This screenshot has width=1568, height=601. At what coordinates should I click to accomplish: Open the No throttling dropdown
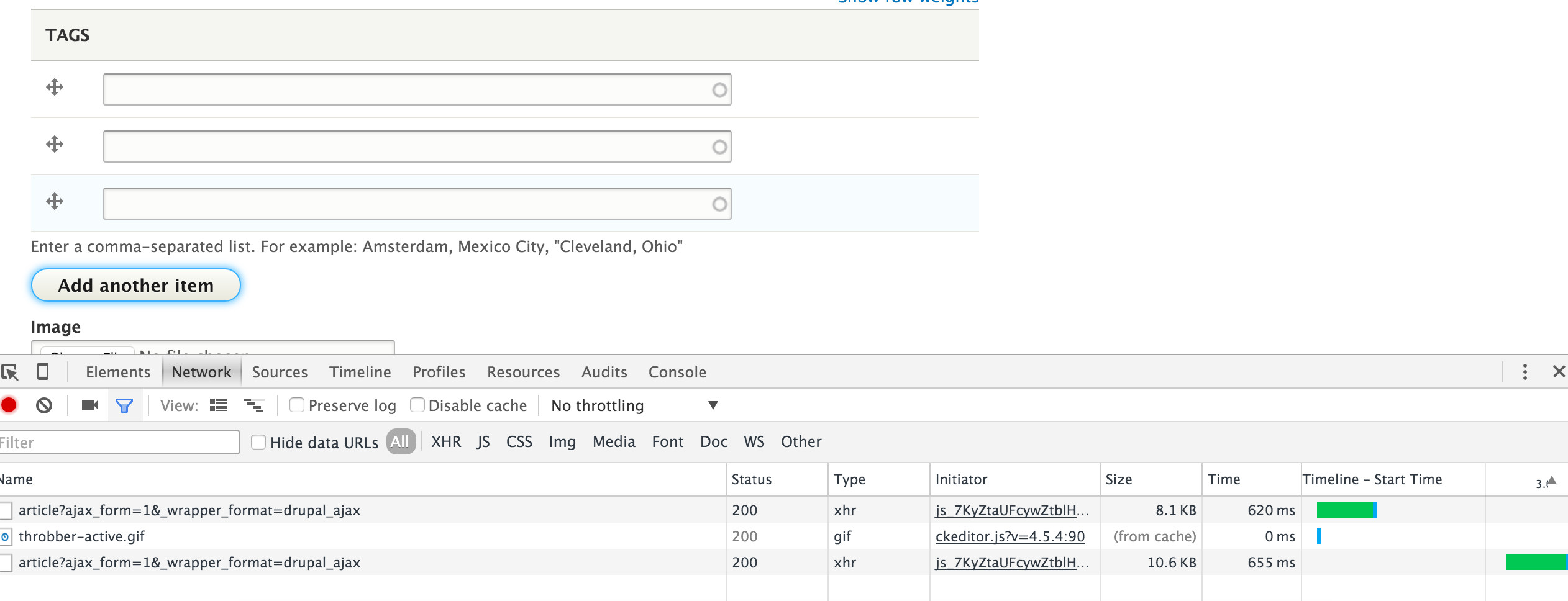click(x=627, y=405)
